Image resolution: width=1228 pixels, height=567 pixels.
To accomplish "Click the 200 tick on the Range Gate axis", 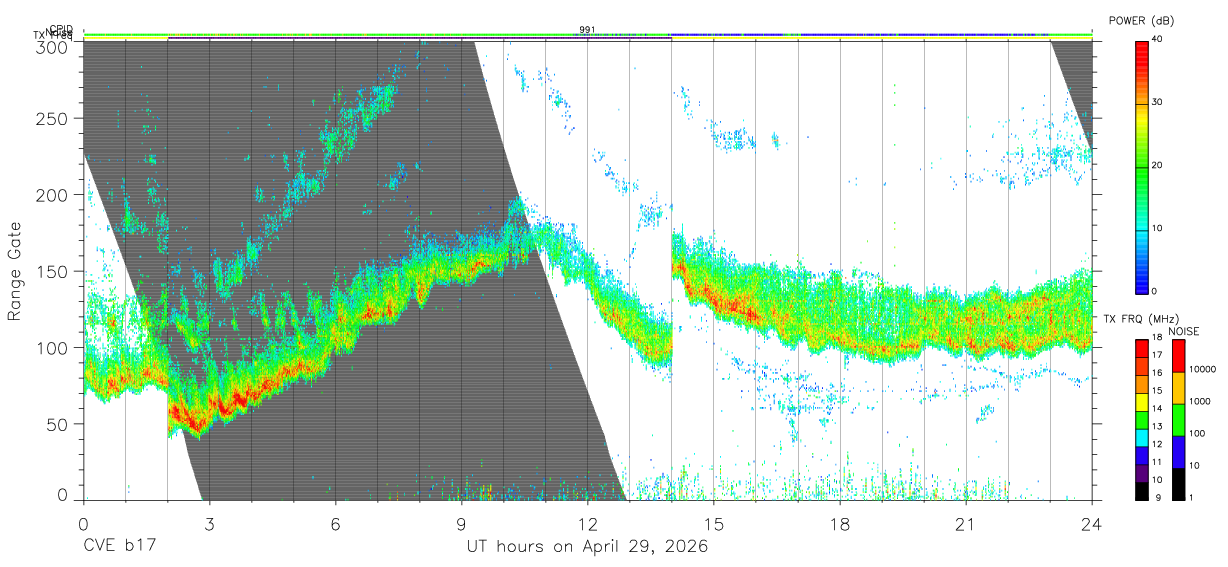I will click(53, 195).
